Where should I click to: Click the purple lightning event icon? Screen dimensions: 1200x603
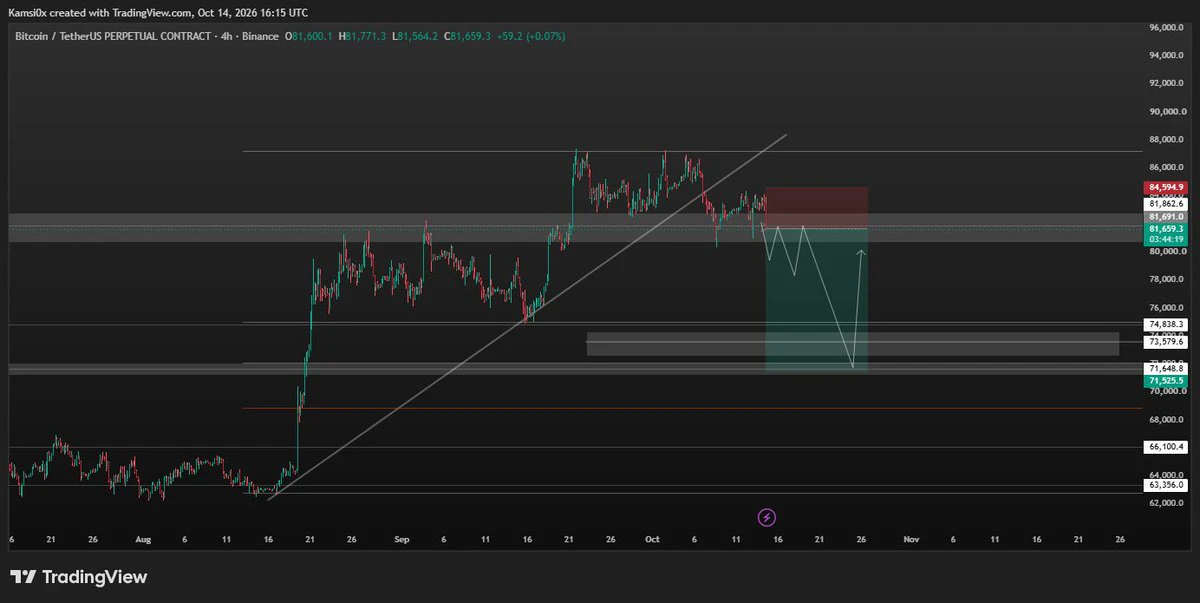coord(767,517)
